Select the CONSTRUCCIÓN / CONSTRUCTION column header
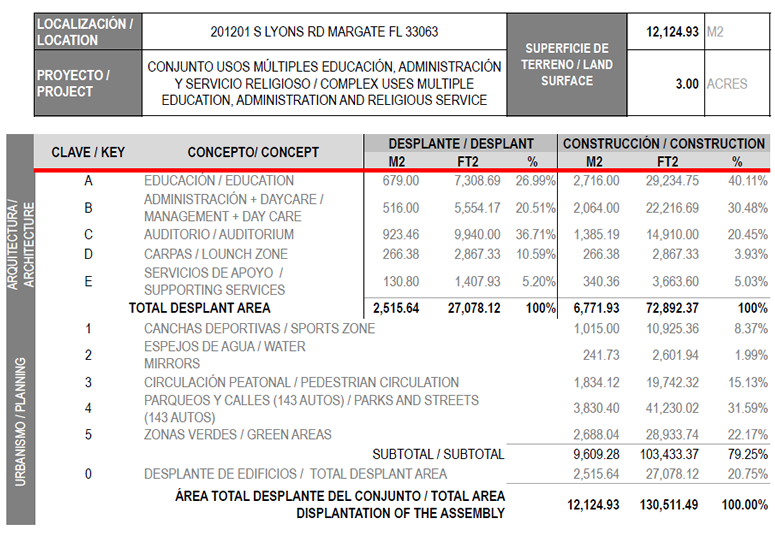The width and height of the screenshot is (775, 552). point(664,143)
